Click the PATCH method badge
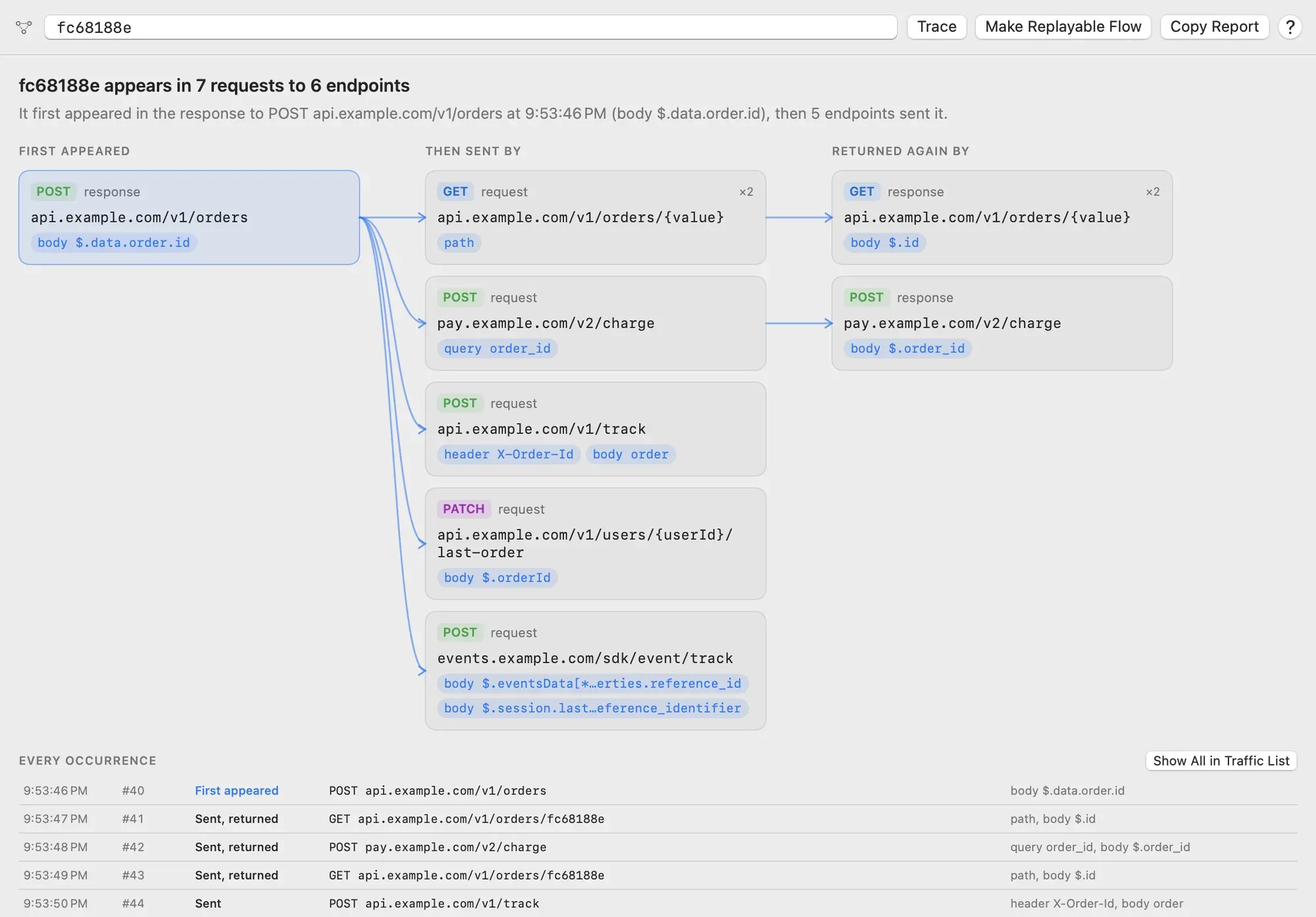Image resolution: width=1316 pixels, height=917 pixels. (464, 509)
